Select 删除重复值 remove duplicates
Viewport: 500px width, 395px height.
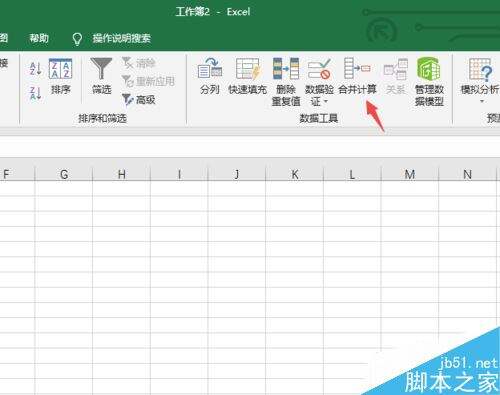coord(286,82)
